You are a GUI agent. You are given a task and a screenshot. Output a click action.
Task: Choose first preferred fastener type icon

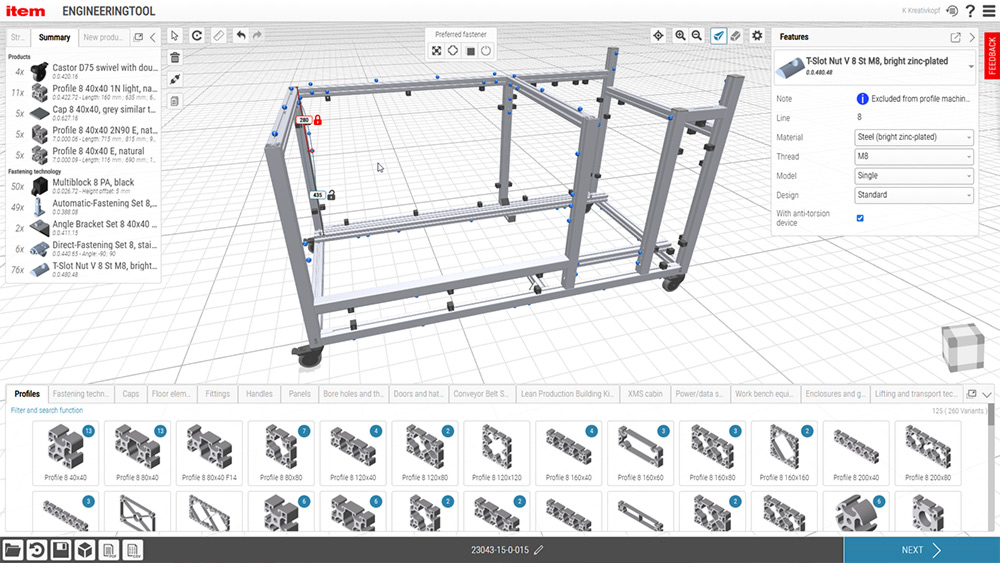click(x=436, y=50)
